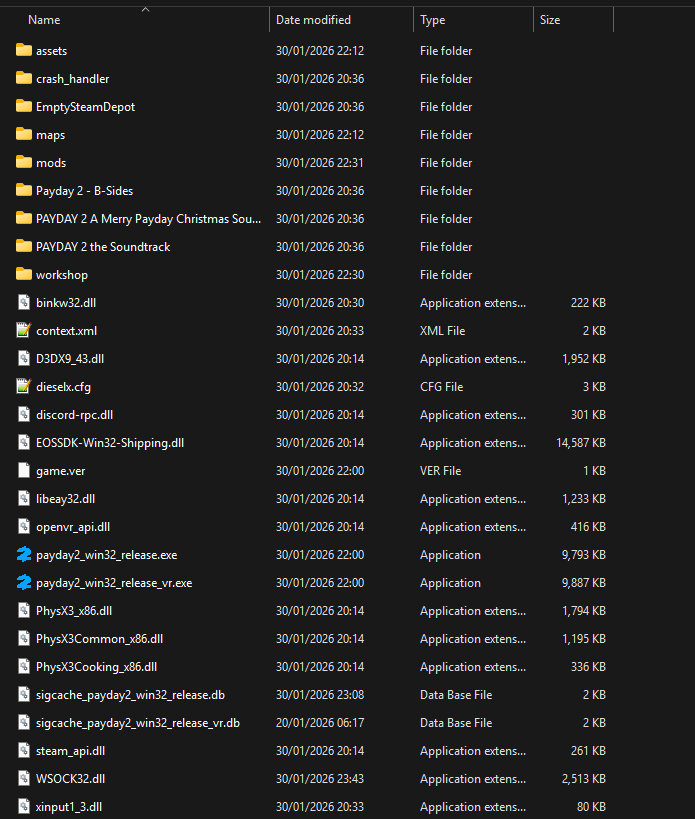
Task: Sort by Date modified column header
Action: 313,20
